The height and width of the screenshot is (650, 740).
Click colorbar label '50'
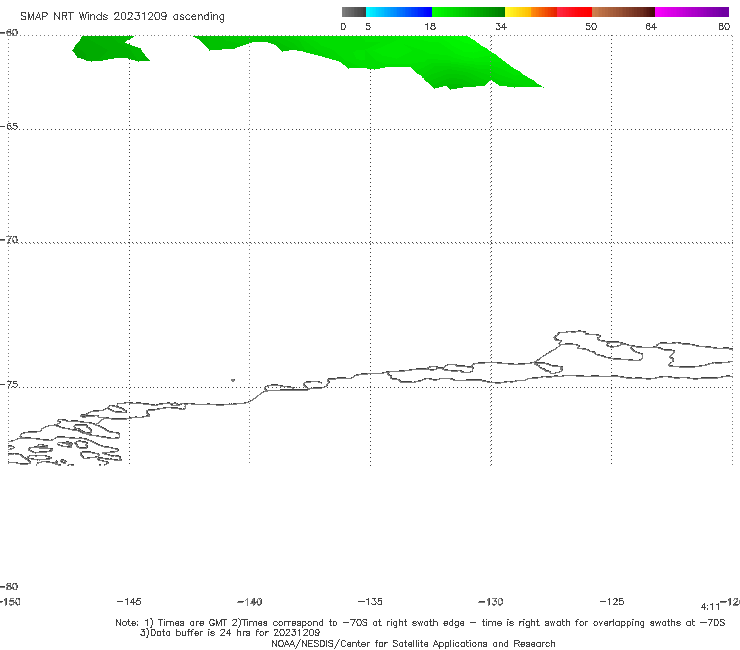(591, 26)
